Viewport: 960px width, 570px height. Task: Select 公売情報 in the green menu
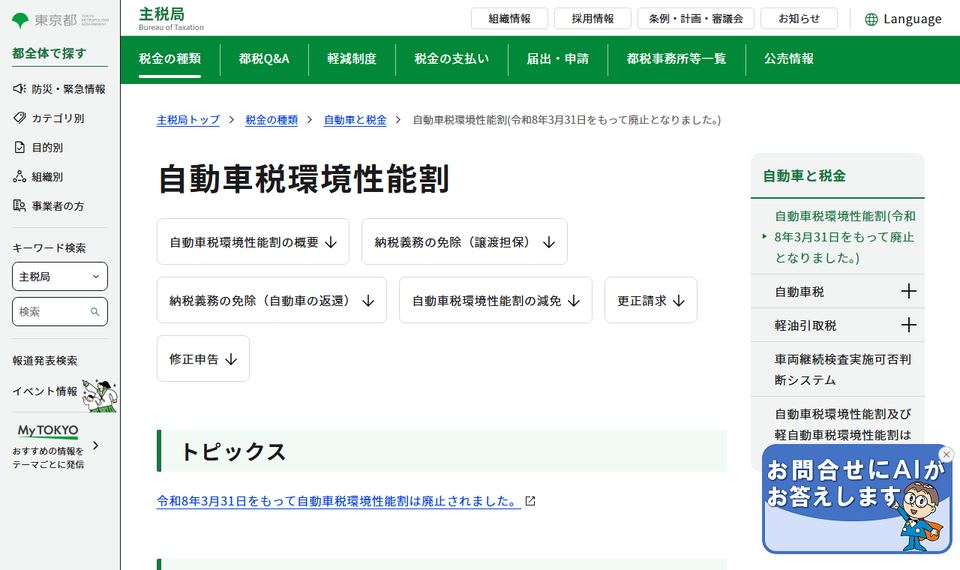tap(789, 59)
